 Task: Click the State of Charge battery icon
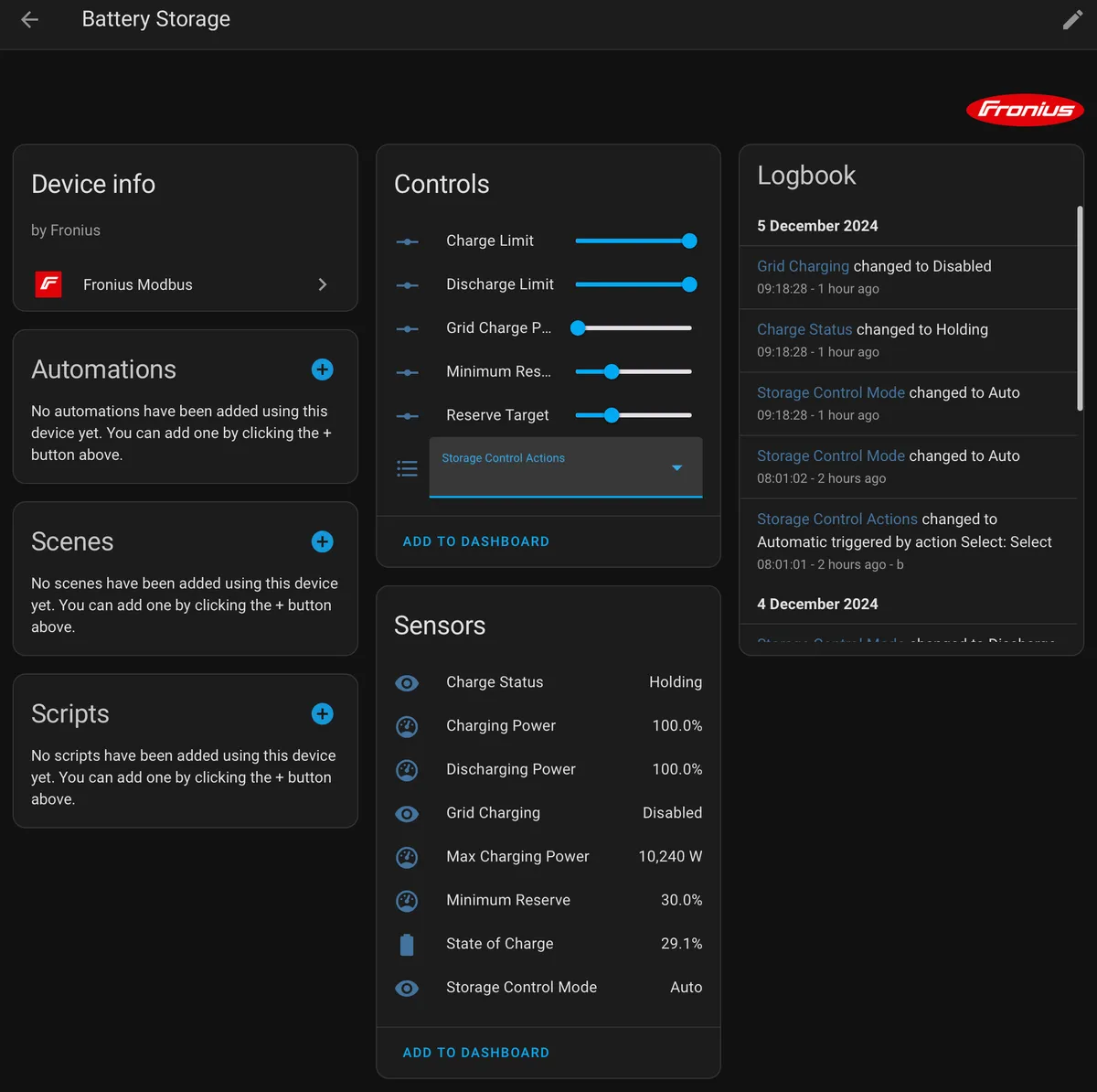click(x=407, y=945)
